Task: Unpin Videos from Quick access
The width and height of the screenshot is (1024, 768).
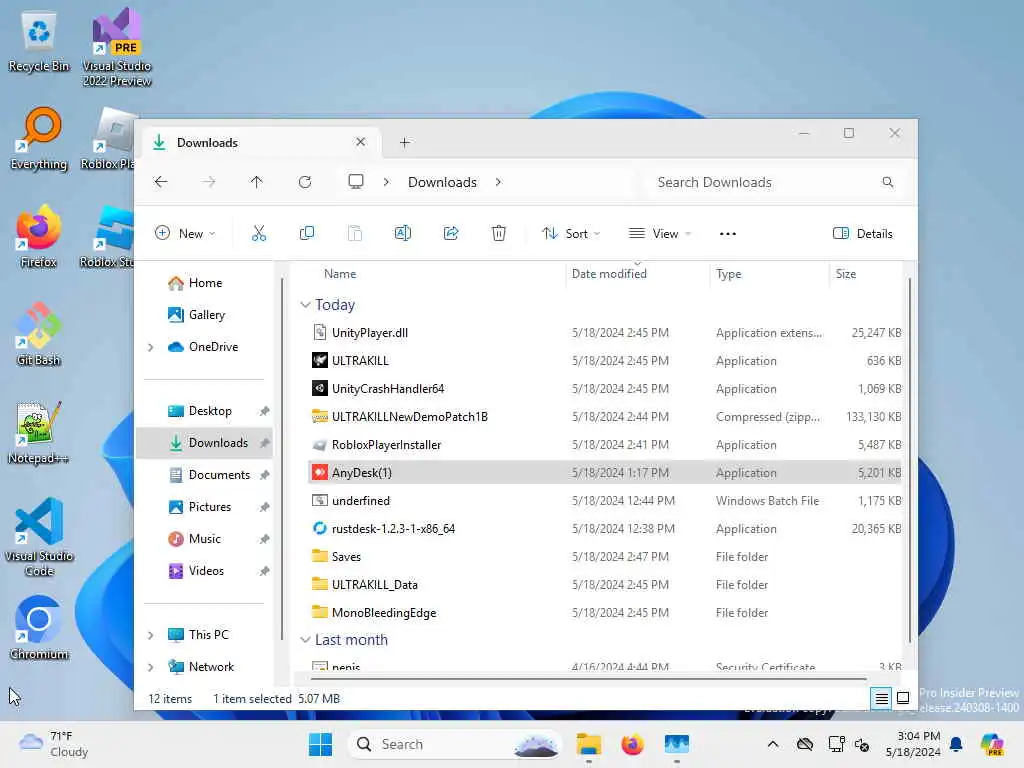Action: tap(264, 571)
